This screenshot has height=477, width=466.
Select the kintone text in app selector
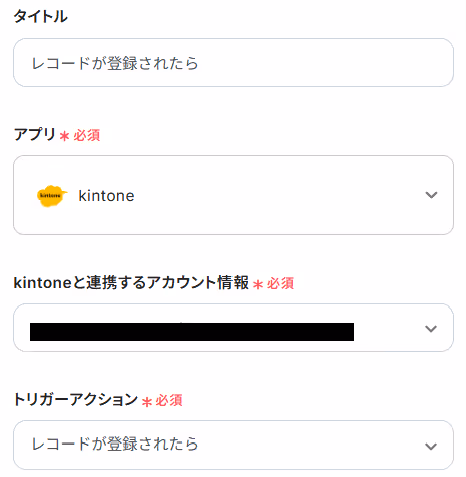click(106, 196)
